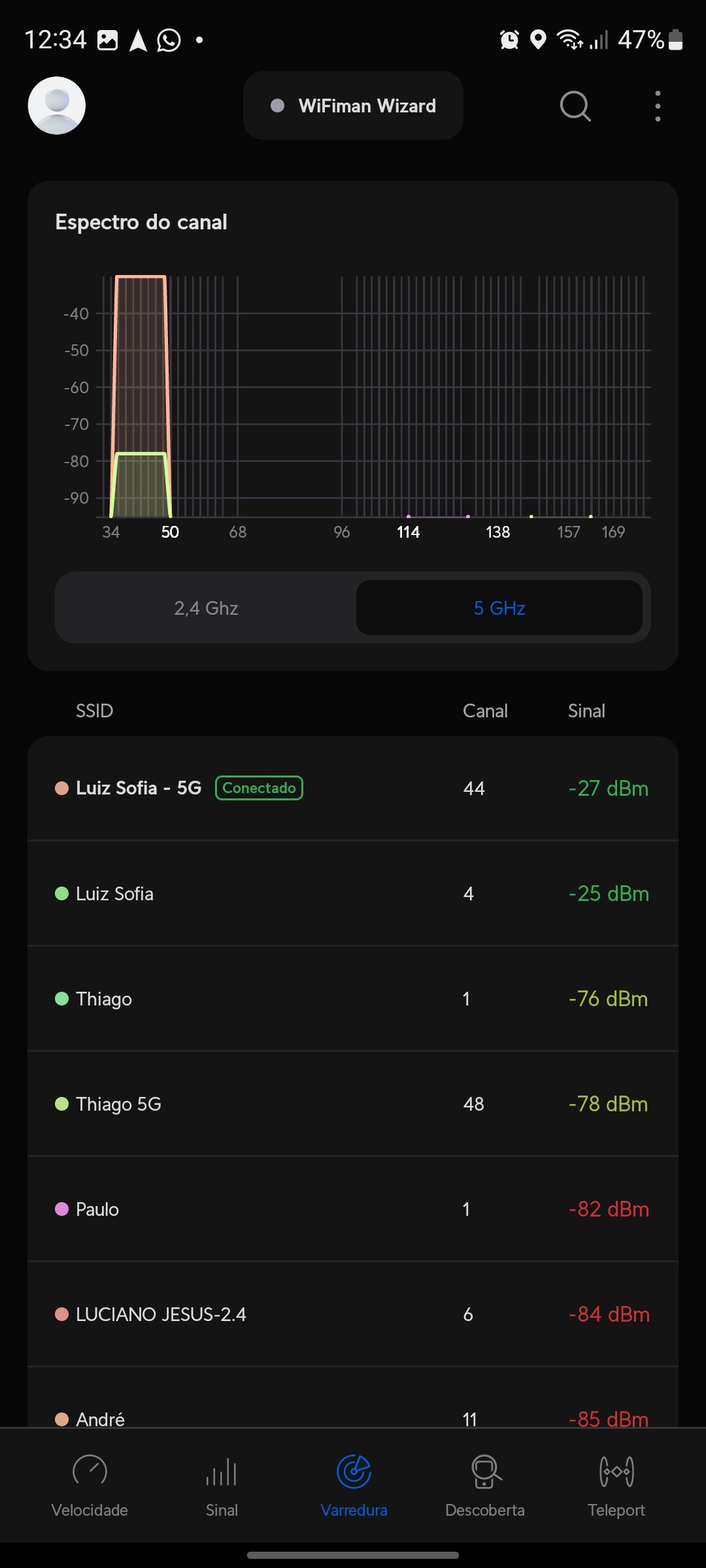The height and width of the screenshot is (1568, 706).
Task: Open the three-dot overflow menu
Action: pyautogui.click(x=658, y=106)
